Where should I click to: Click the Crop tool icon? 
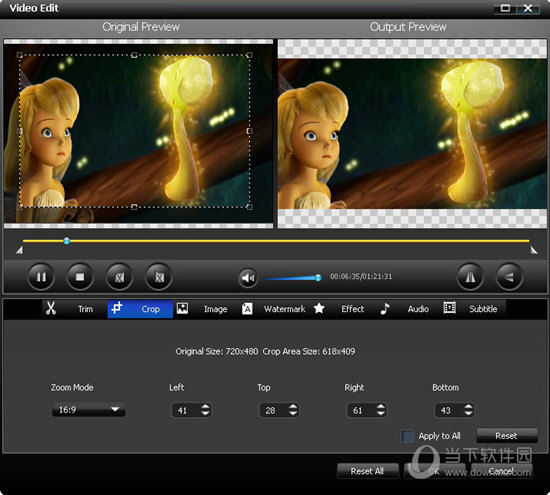(x=116, y=308)
